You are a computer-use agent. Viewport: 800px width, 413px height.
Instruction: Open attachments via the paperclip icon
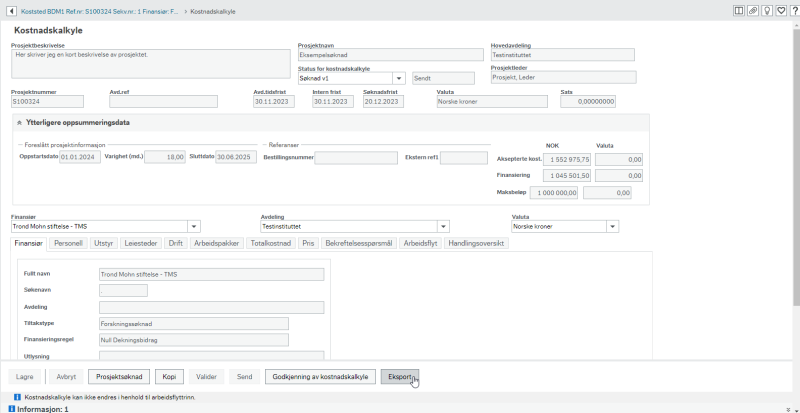tap(753, 11)
